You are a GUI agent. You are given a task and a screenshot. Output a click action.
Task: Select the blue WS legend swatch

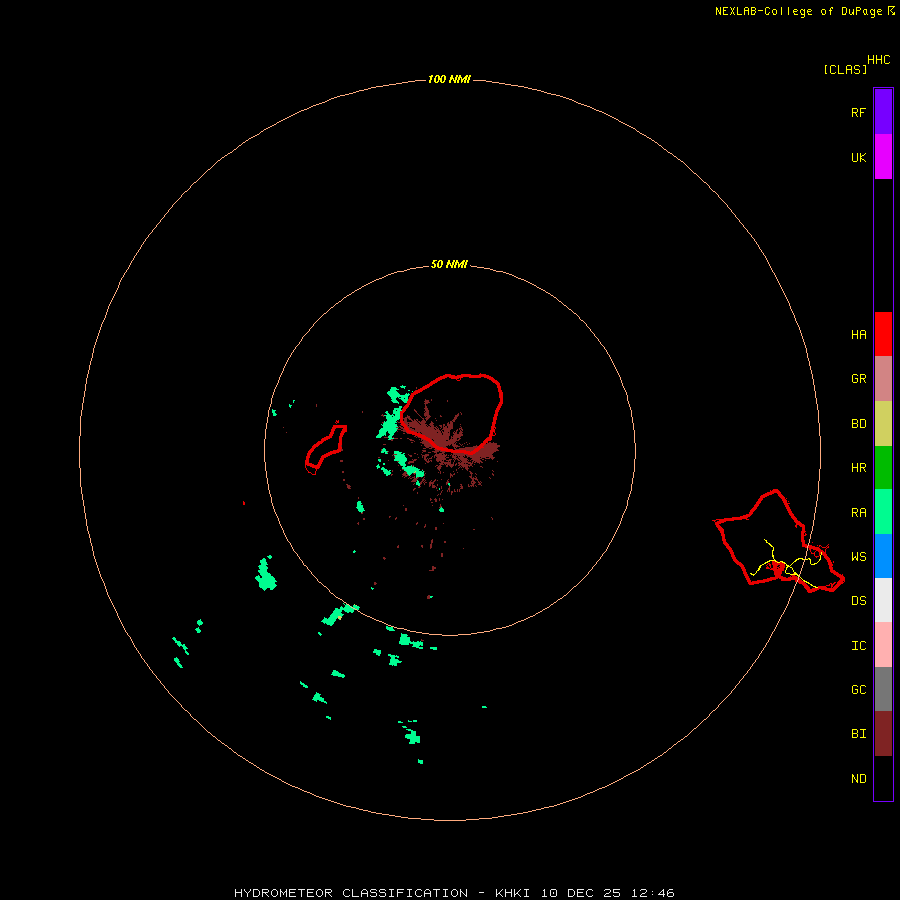[x=883, y=556]
